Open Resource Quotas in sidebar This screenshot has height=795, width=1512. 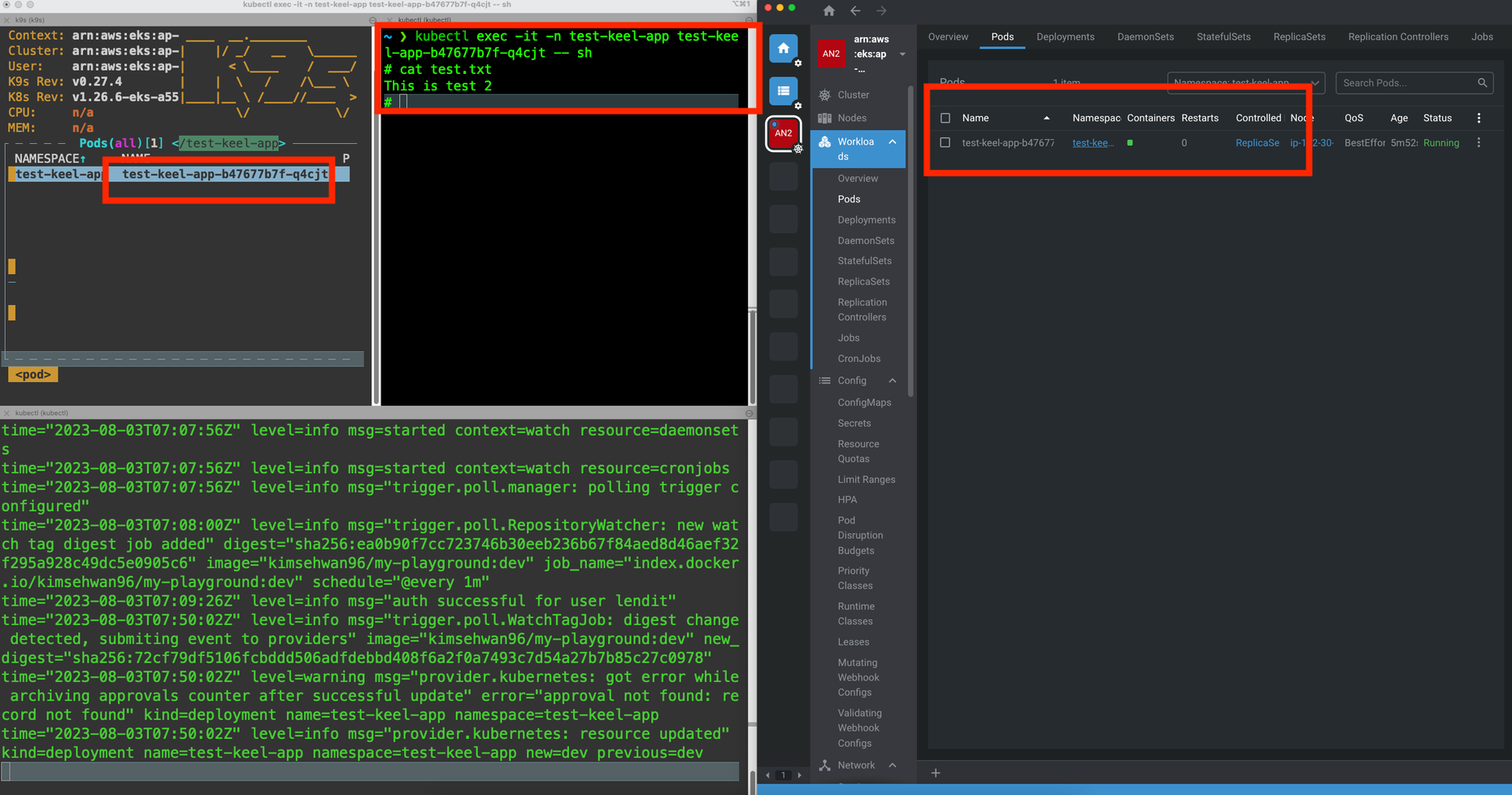[858, 451]
